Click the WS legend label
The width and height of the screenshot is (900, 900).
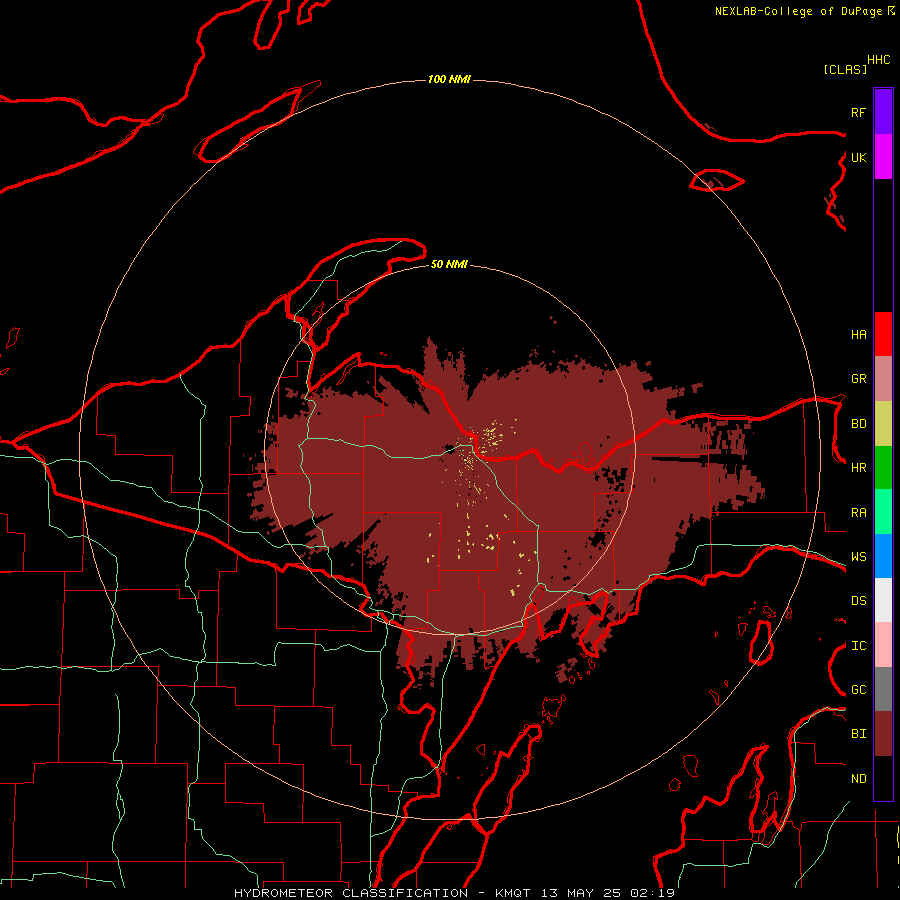pyautogui.click(x=858, y=557)
